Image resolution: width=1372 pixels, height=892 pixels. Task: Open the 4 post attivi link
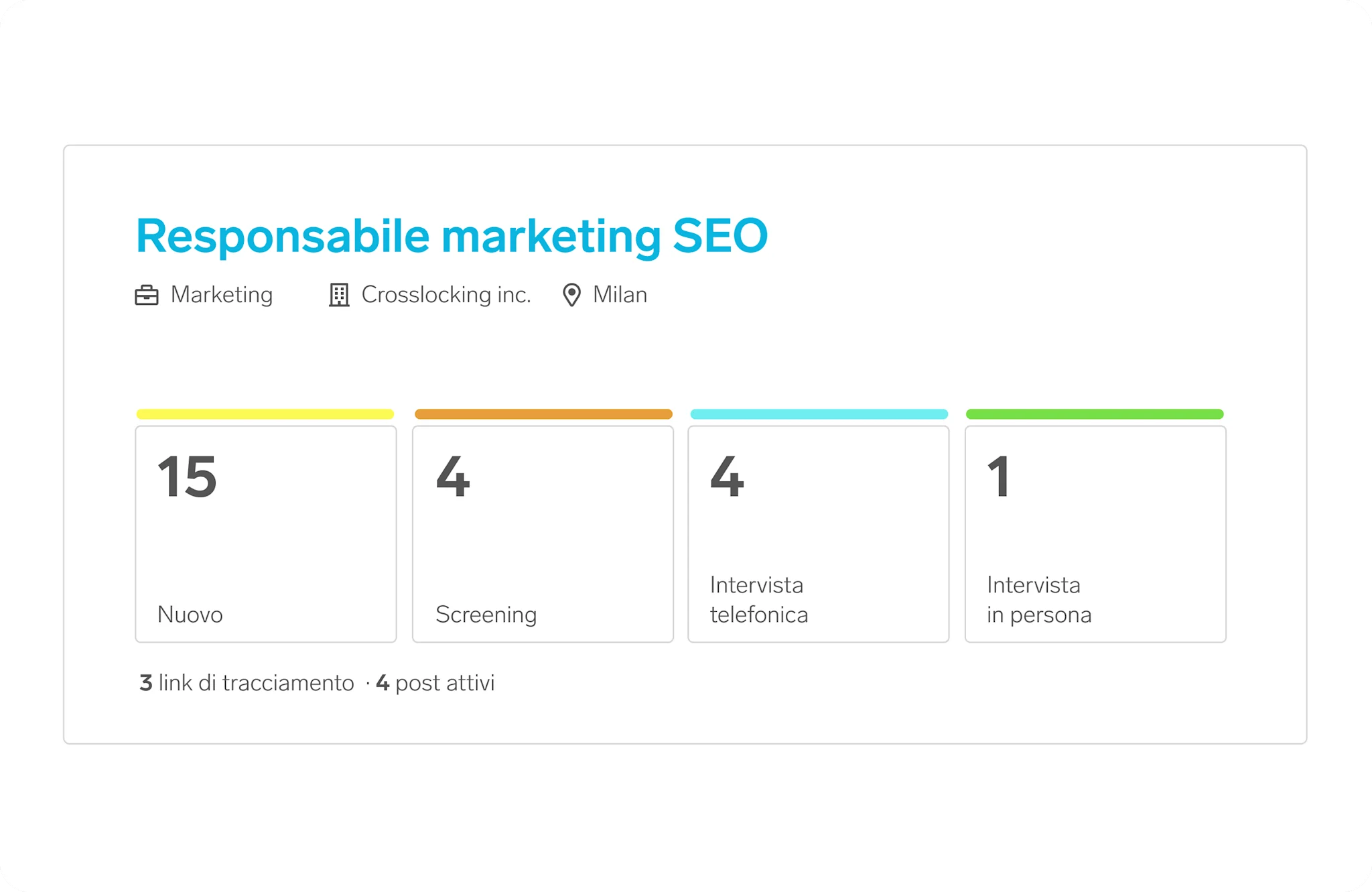[435, 683]
